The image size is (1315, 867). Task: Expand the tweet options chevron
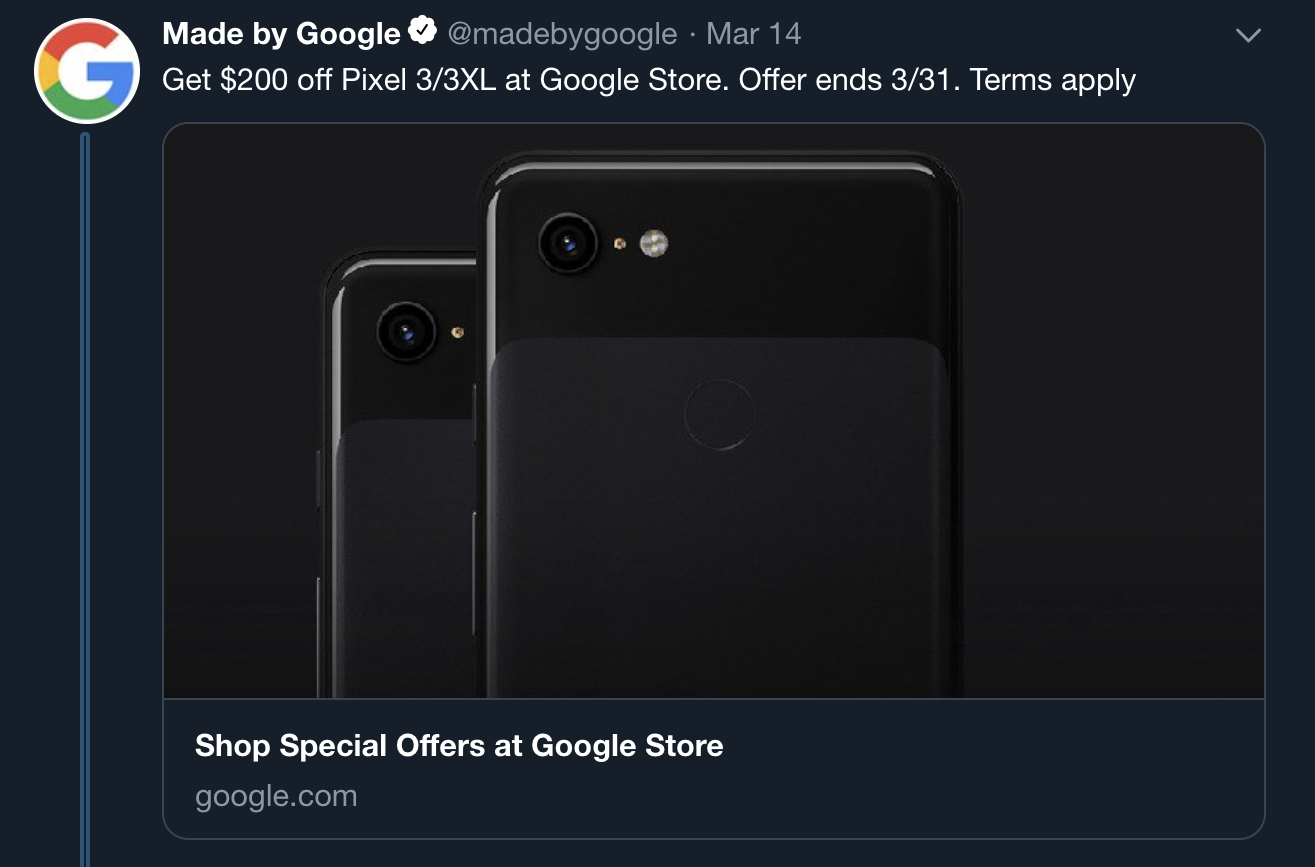(1248, 36)
